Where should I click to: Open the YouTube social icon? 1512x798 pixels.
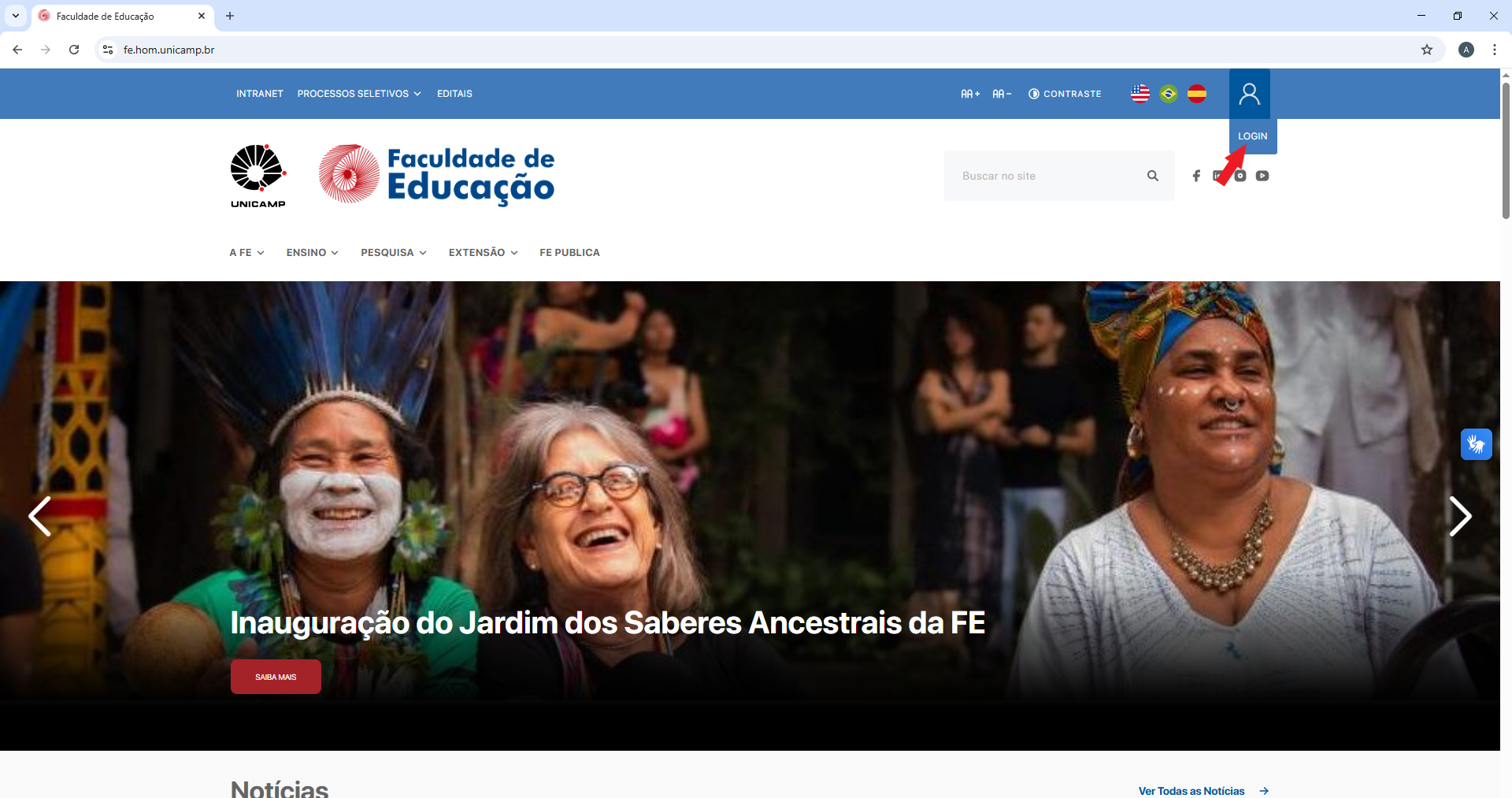click(1262, 176)
